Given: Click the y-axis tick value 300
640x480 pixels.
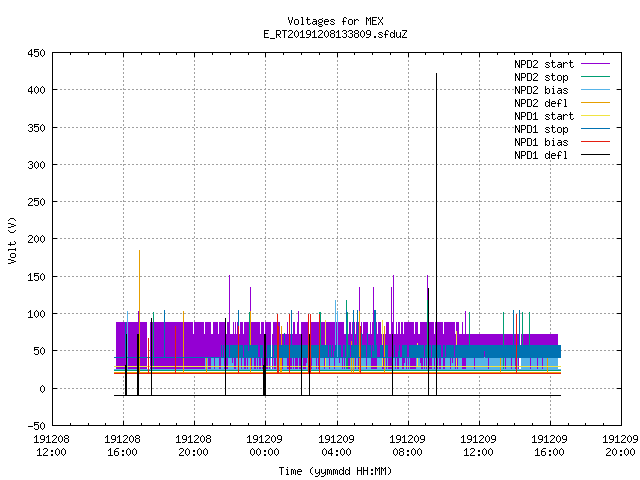Looking at the screenshot, I should 36,165.
